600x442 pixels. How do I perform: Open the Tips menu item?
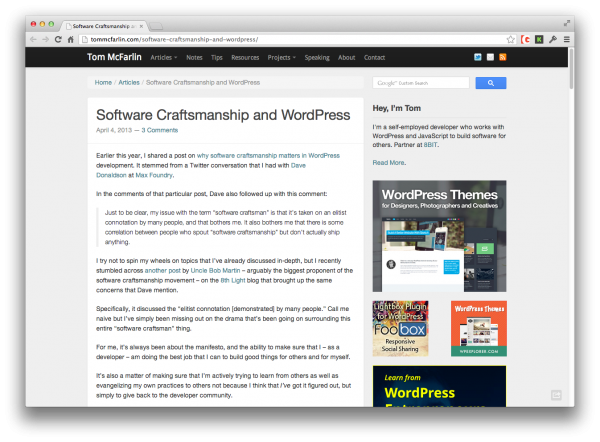tap(217, 57)
